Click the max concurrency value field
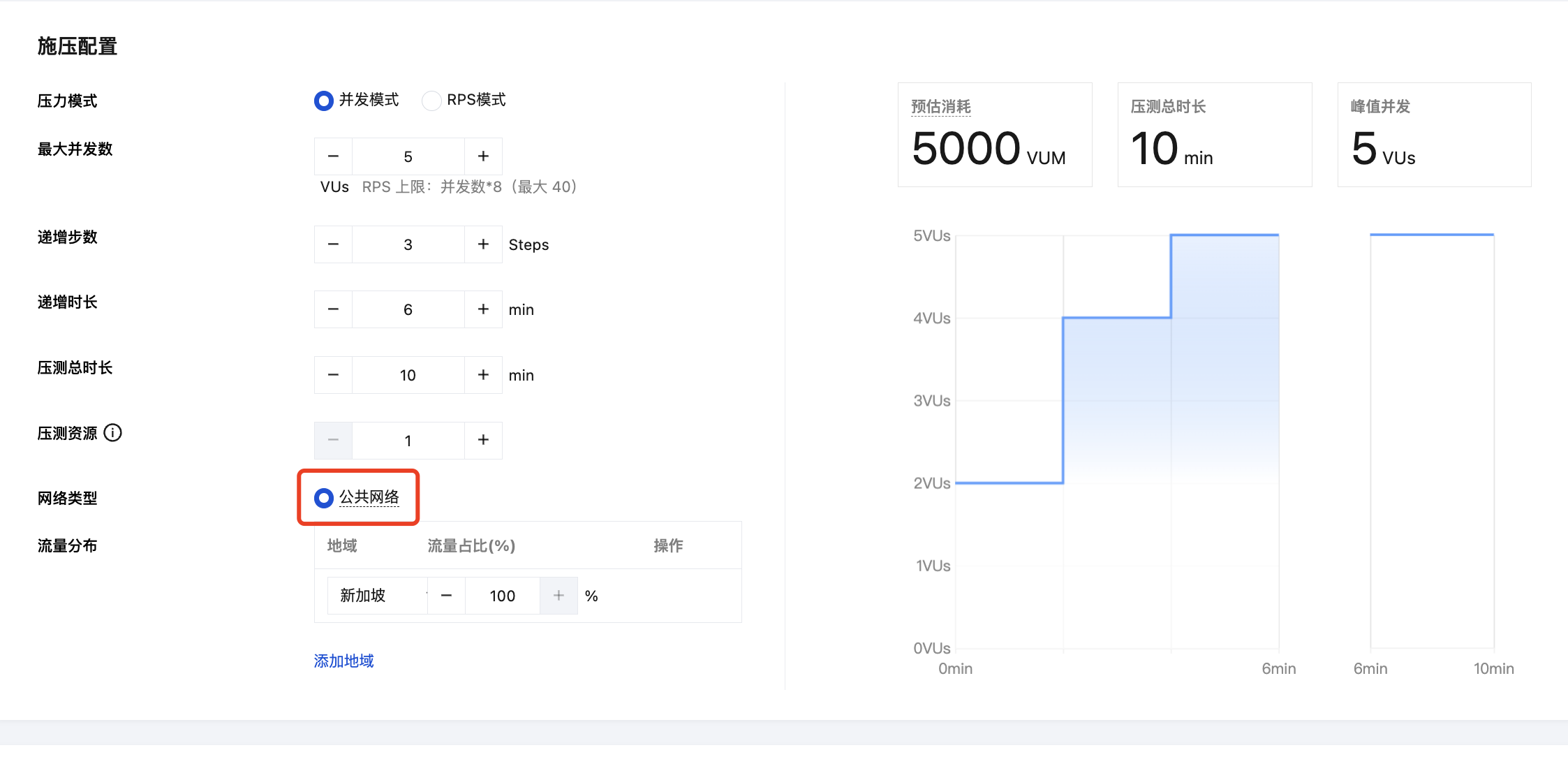 click(408, 156)
